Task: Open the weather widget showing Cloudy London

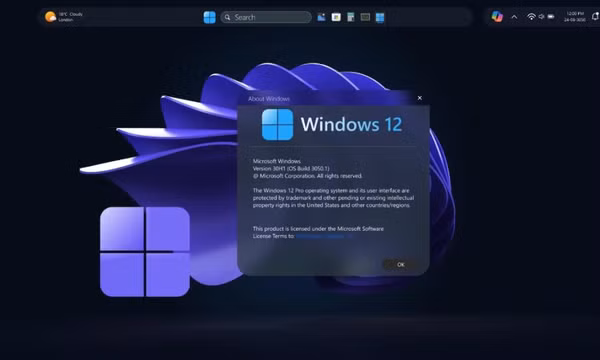Action: click(x=64, y=17)
